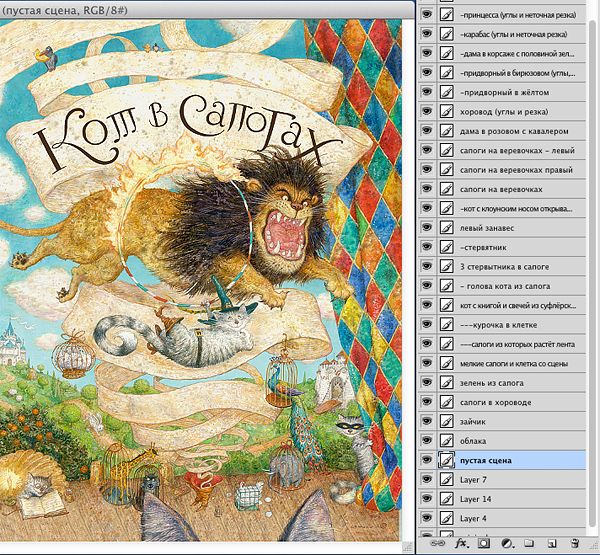Click thumbnail of layer облака
This screenshot has height=555, width=600.
[446, 441]
